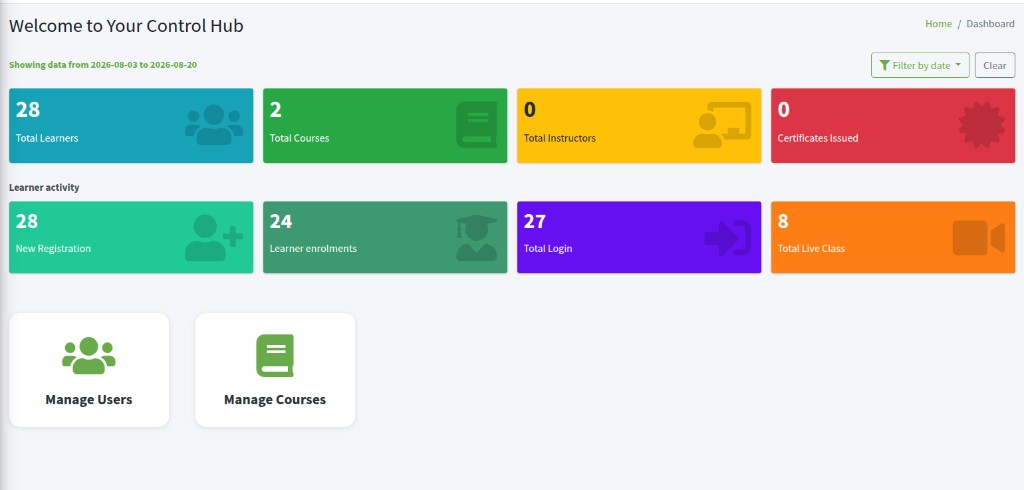Image resolution: width=1024 pixels, height=490 pixels.
Task: Click the 8 live class count
Action: coord(783,221)
